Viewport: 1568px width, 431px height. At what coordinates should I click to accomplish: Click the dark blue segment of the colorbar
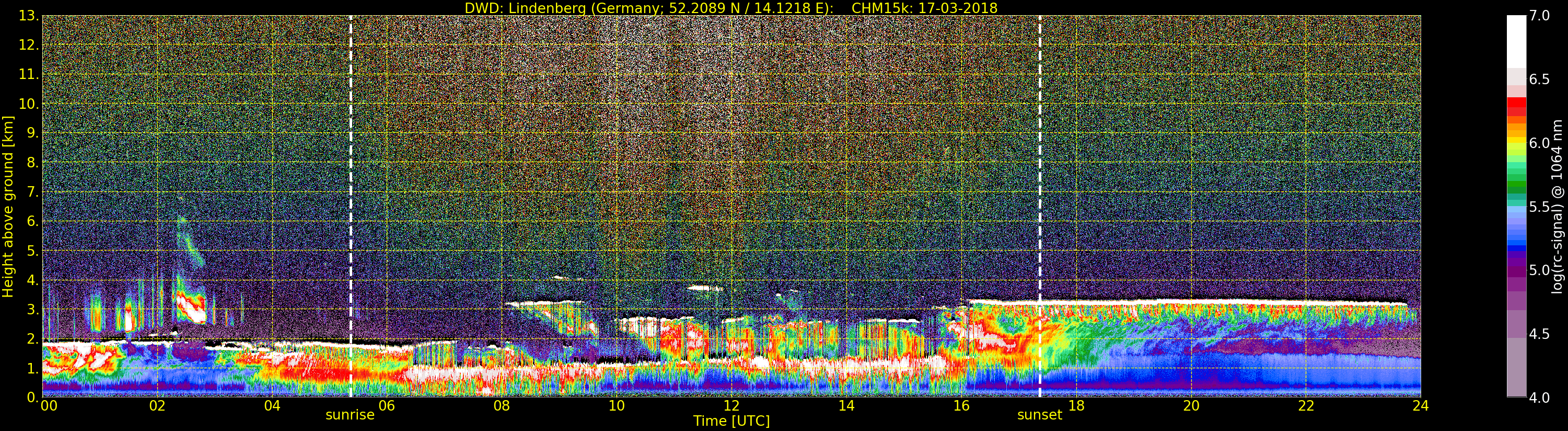1516,247
